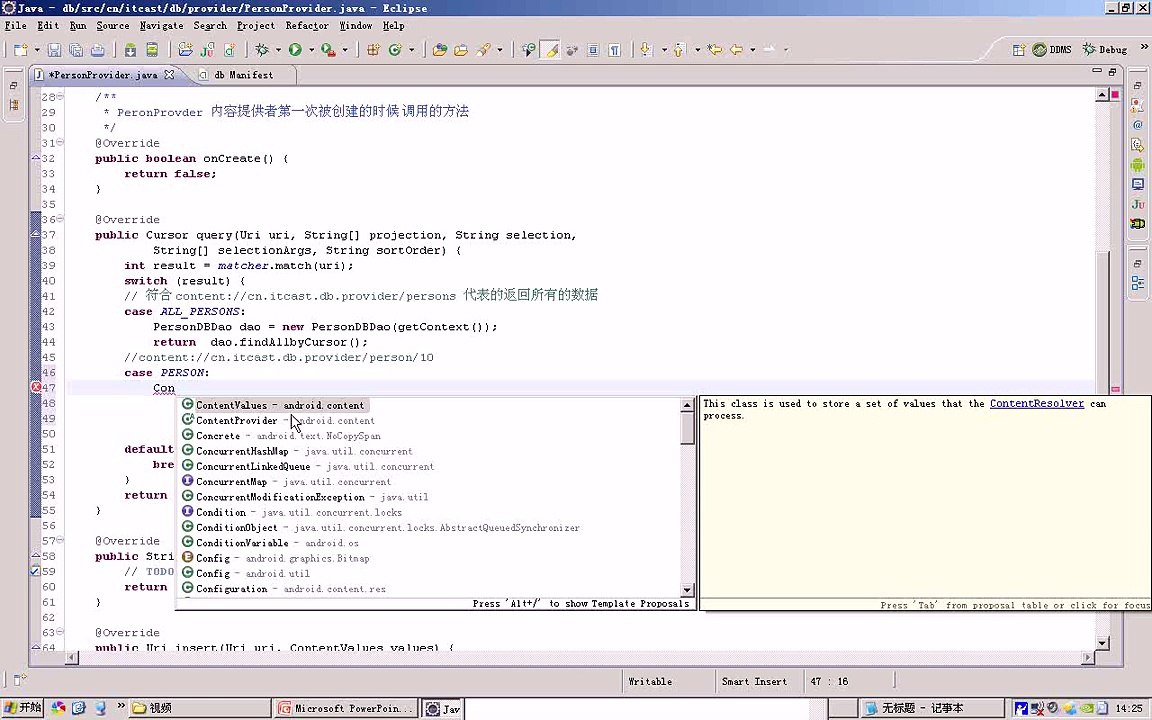Click the Open Type icon

(x=439, y=50)
